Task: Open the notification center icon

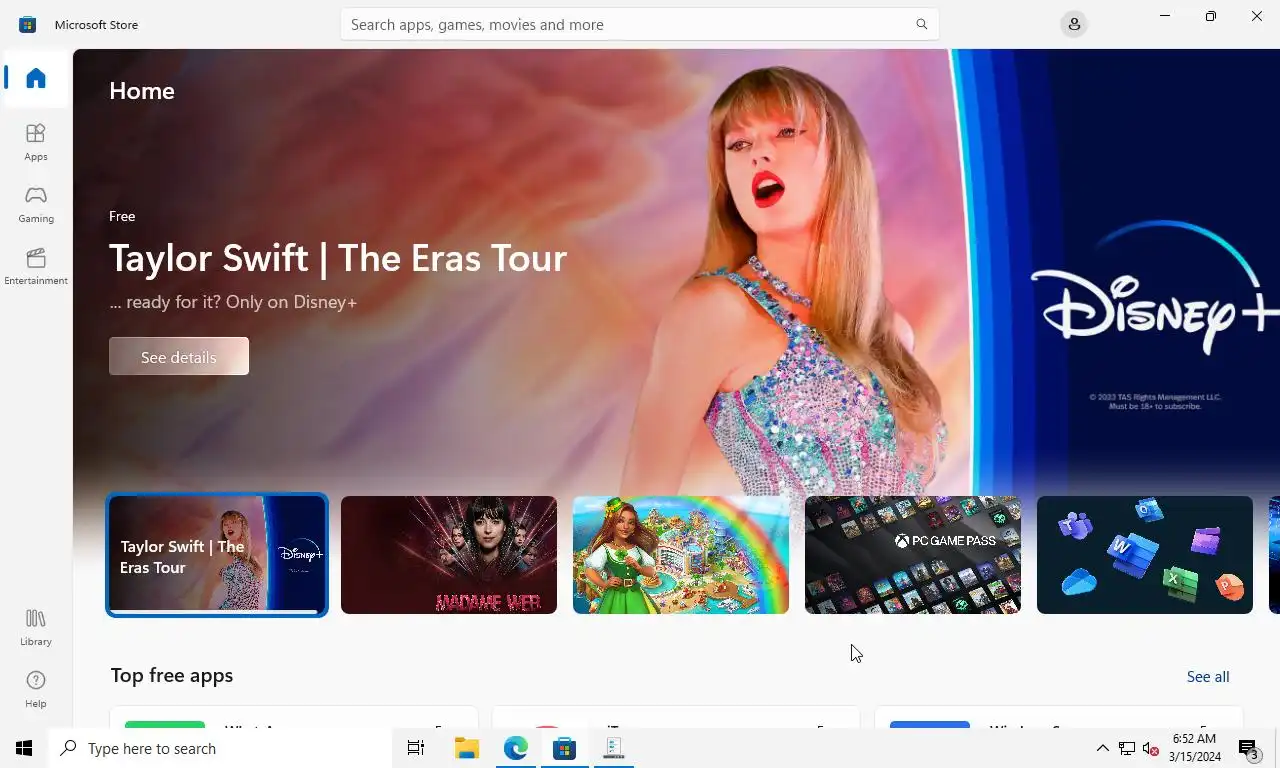Action: pos(1249,748)
